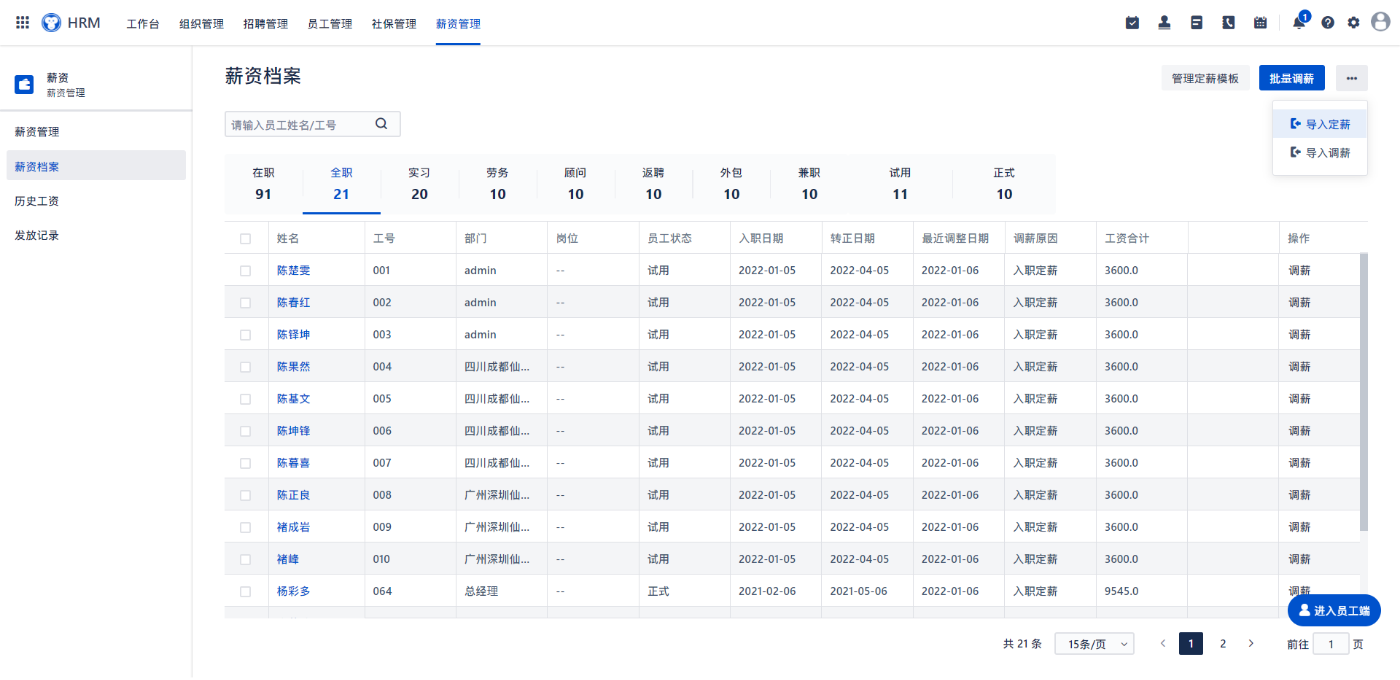Click the 进入员工端 floating button
Screen dimensions: 1400x680
coord(1334,610)
